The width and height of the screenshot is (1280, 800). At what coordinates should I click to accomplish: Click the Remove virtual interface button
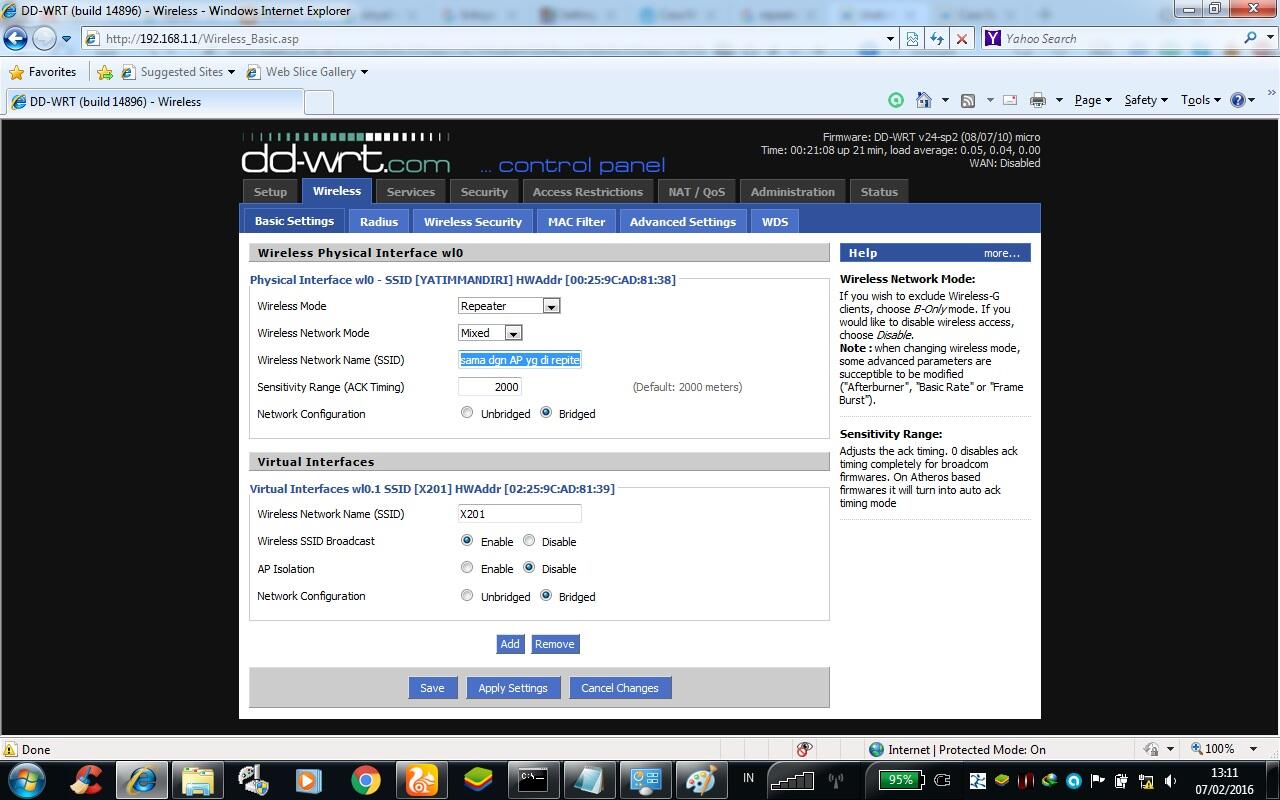554,644
